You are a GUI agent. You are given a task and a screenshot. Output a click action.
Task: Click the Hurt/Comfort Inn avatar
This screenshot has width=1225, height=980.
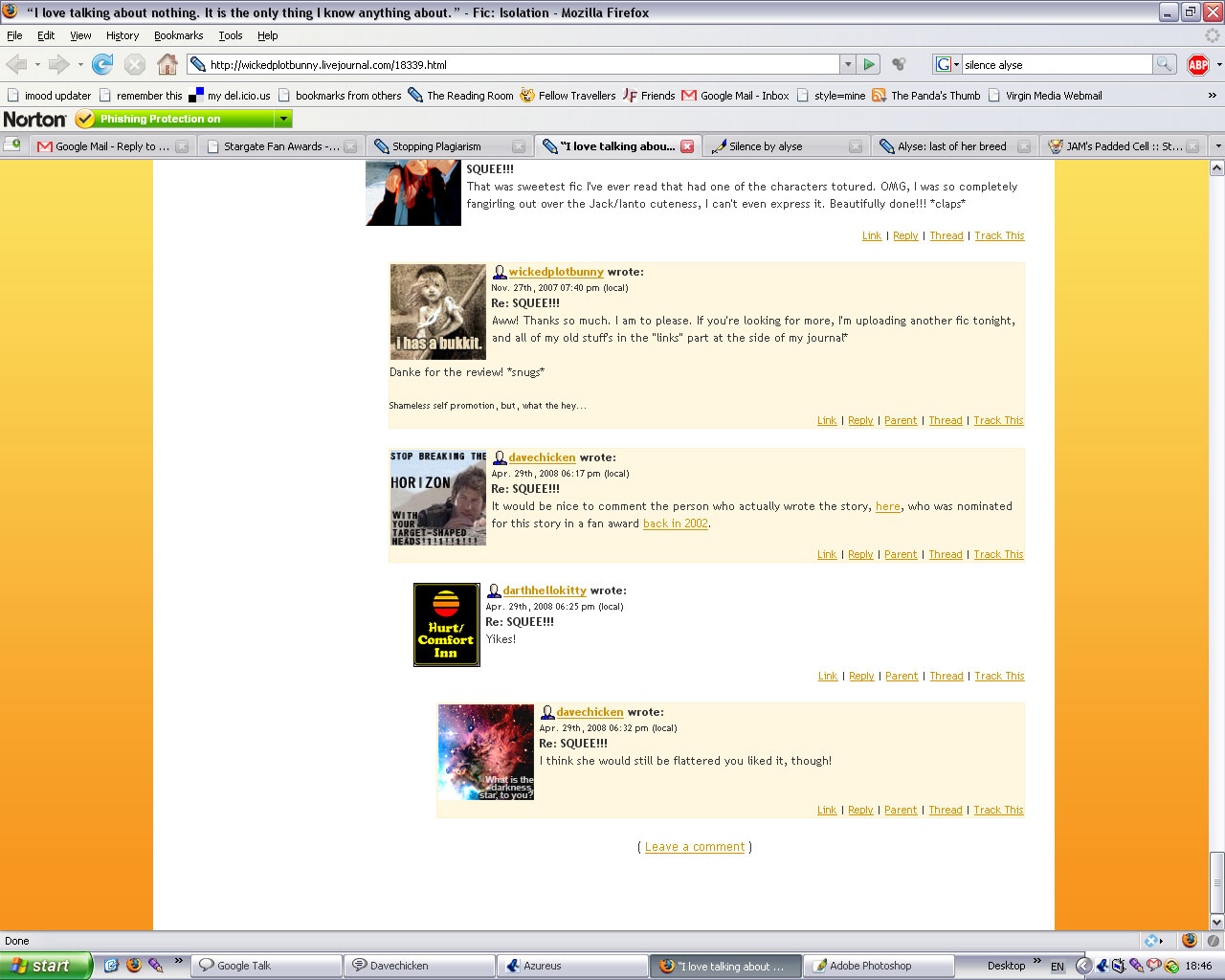coord(446,625)
